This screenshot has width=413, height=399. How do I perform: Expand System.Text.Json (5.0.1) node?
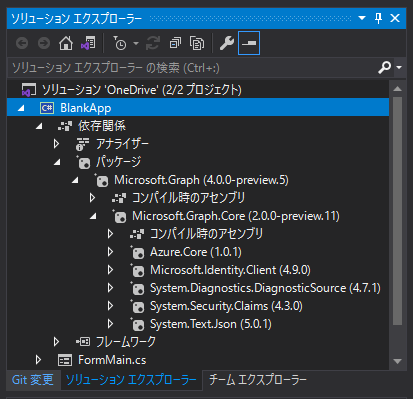110,324
